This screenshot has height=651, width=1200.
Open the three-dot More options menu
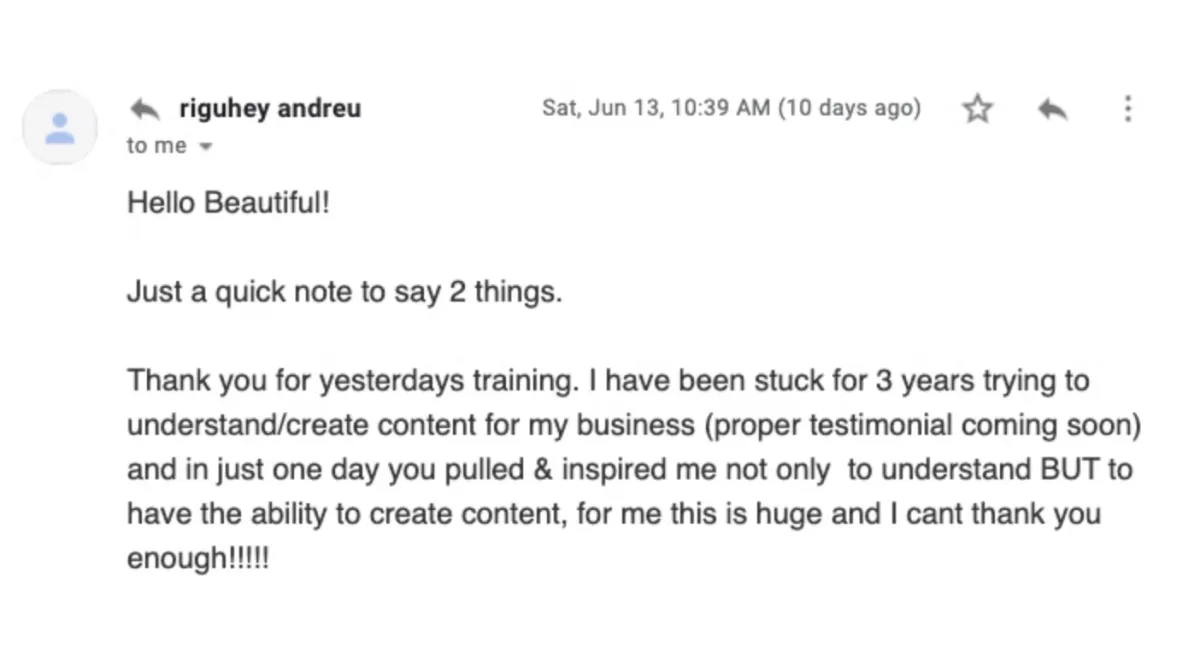pyautogui.click(x=1128, y=108)
